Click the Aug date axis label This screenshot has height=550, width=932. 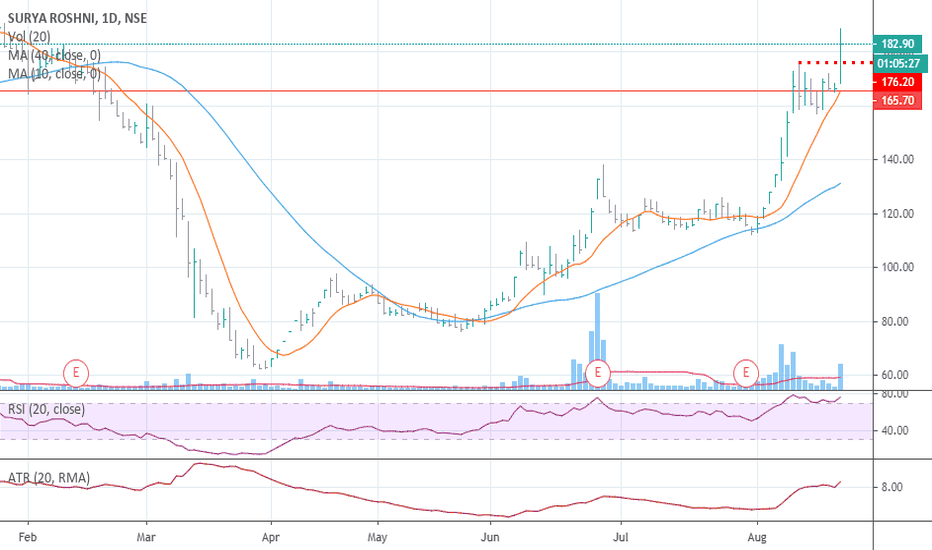[757, 538]
